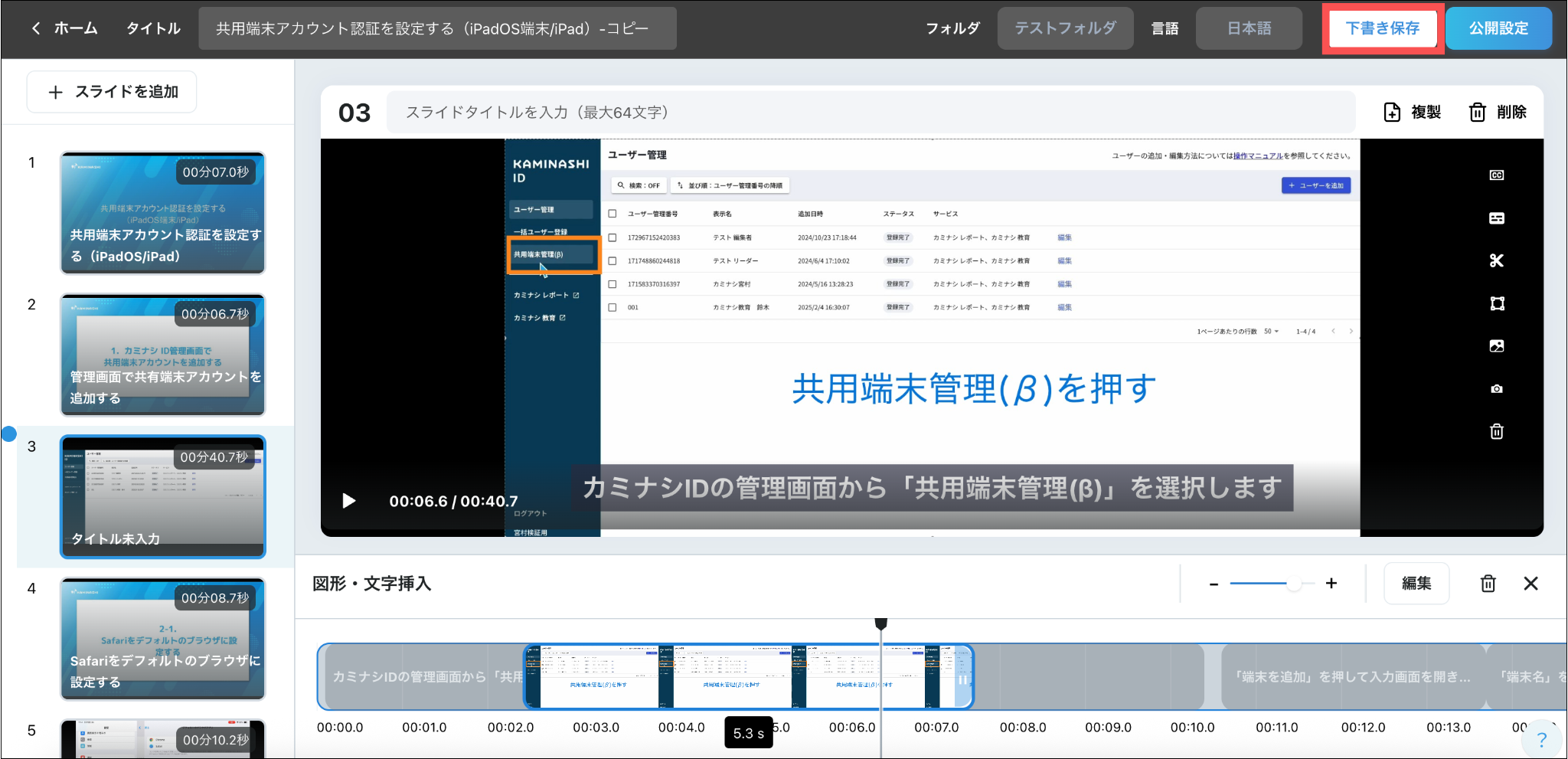Save draft with 下書き保存 button

1383,28
